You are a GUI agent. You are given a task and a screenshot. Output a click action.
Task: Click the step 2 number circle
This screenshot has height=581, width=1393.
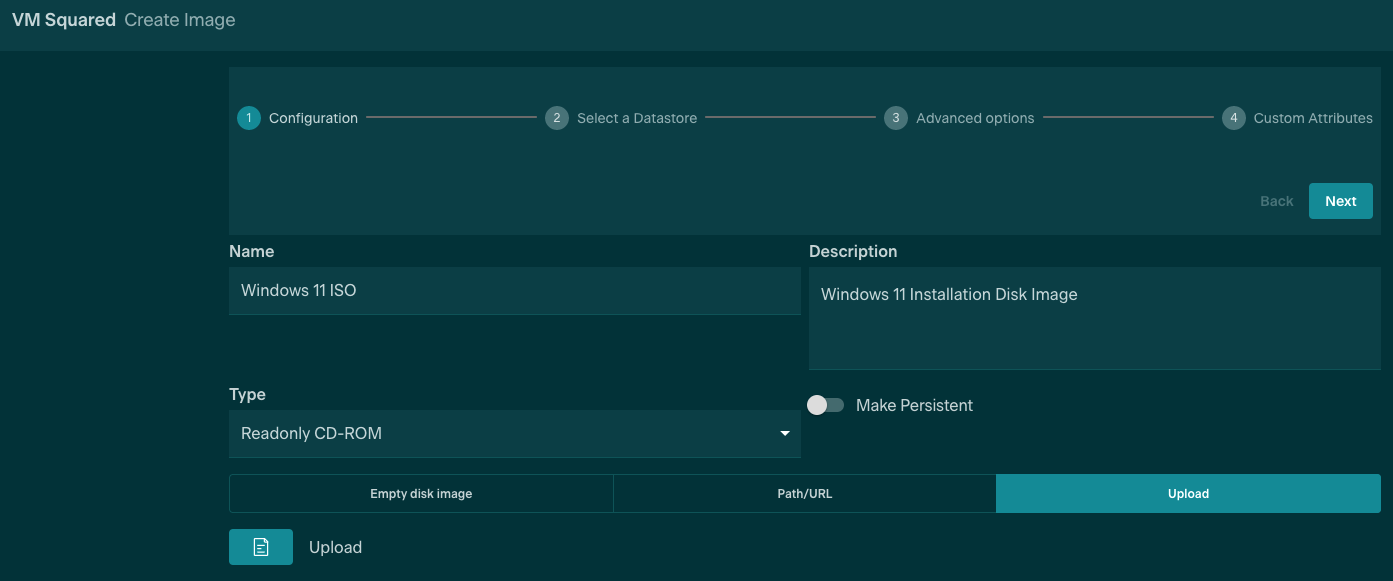[557, 118]
